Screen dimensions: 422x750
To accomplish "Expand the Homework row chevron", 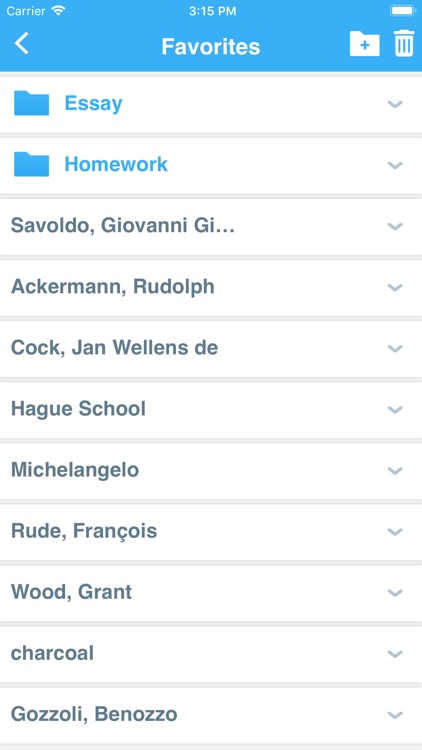I will pos(395,165).
